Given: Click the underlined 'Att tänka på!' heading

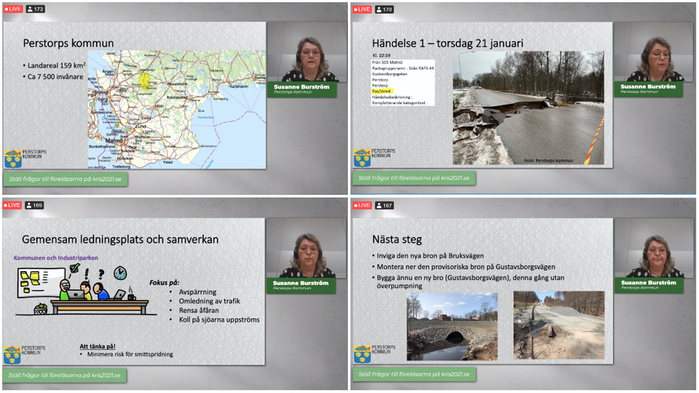Looking at the screenshot, I should pos(98,346).
